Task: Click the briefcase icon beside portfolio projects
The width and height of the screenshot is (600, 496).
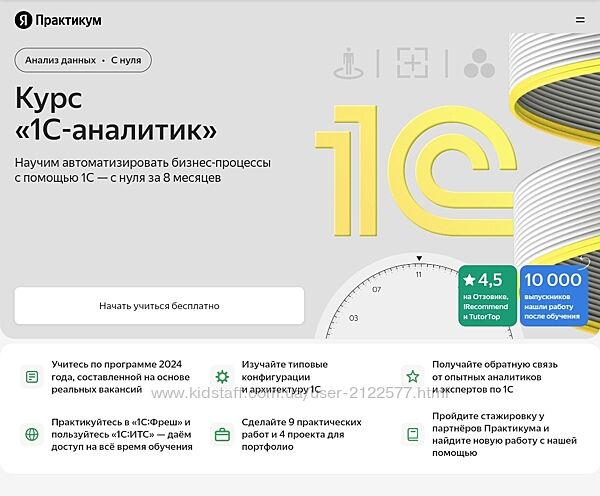Action: coord(222,434)
